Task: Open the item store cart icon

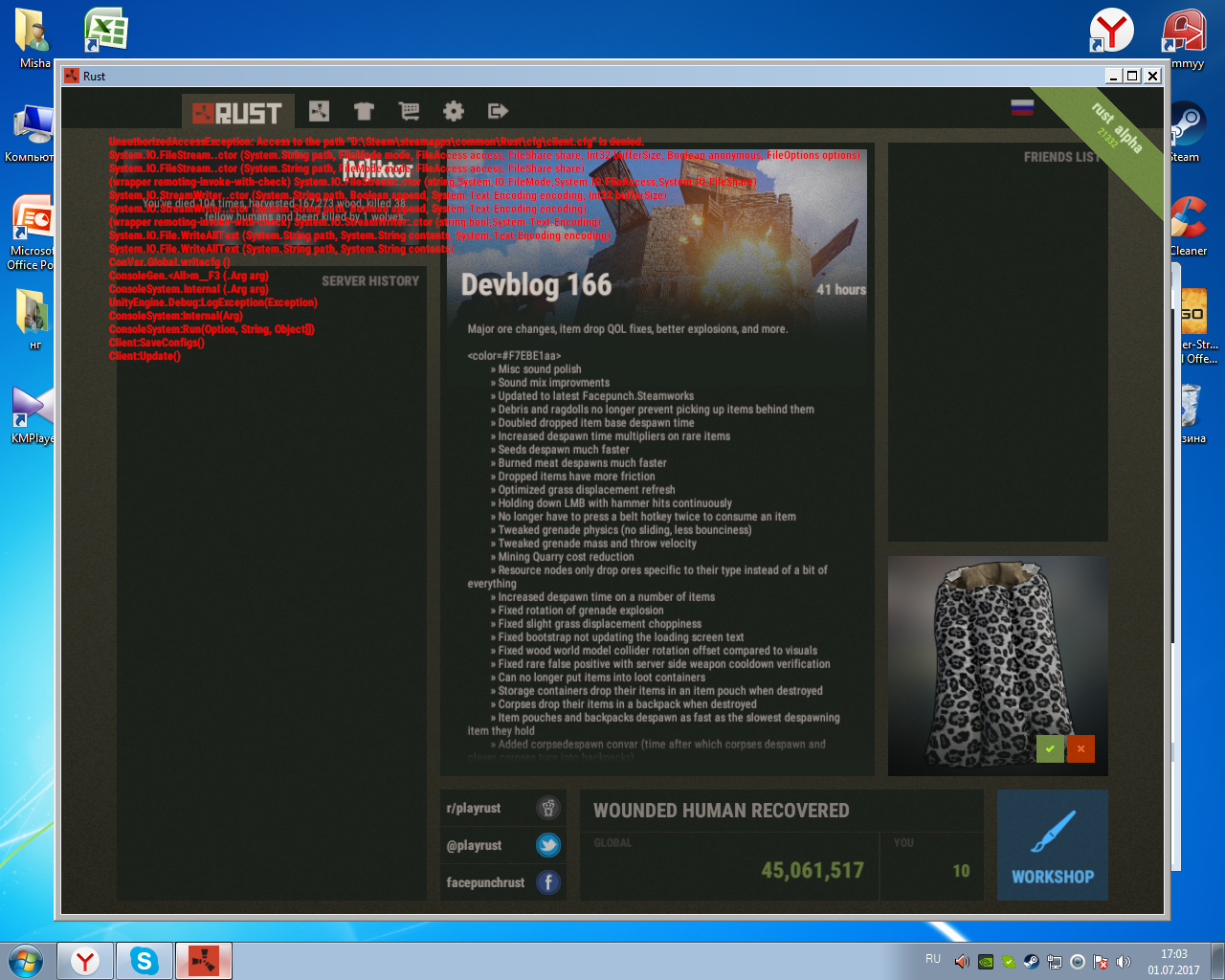Action: click(x=409, y=111)
